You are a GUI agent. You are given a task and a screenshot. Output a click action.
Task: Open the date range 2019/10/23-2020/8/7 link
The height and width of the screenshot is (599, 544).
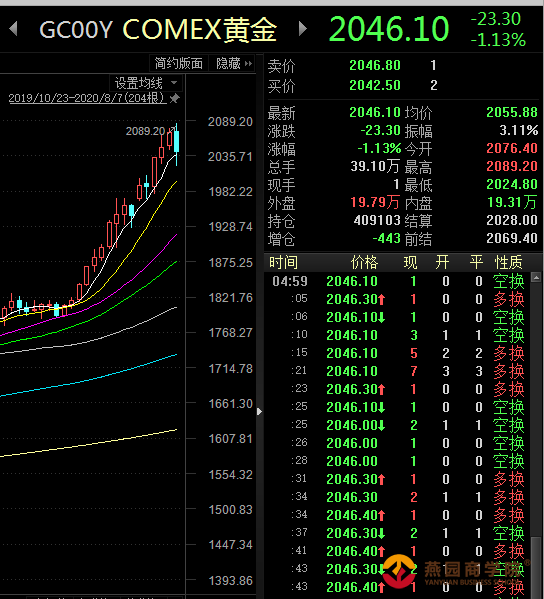(x=87, y=98)
